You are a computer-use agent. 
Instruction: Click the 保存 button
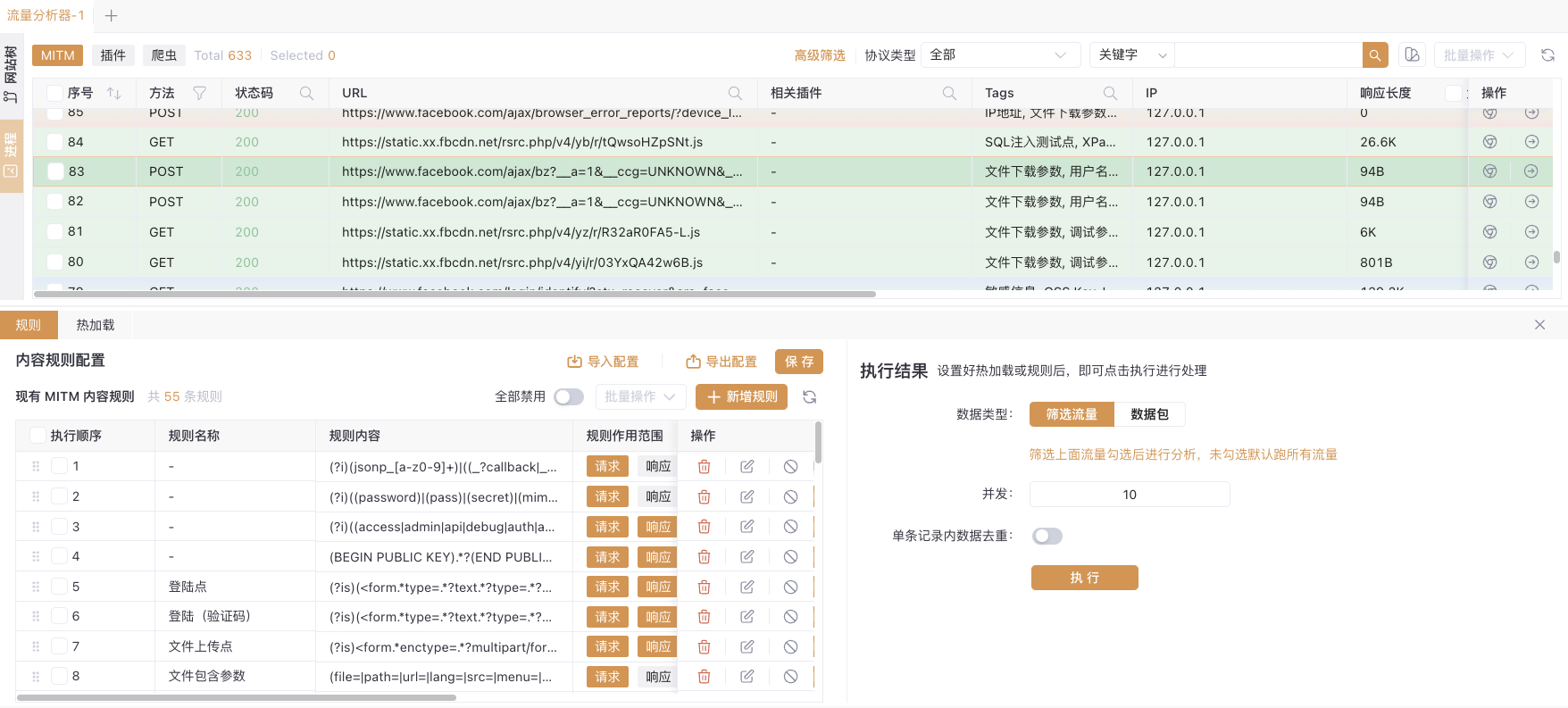point(799,362)
